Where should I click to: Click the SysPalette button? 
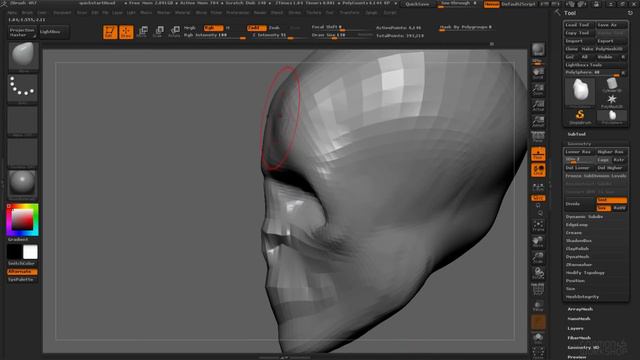tap(22, 280)
